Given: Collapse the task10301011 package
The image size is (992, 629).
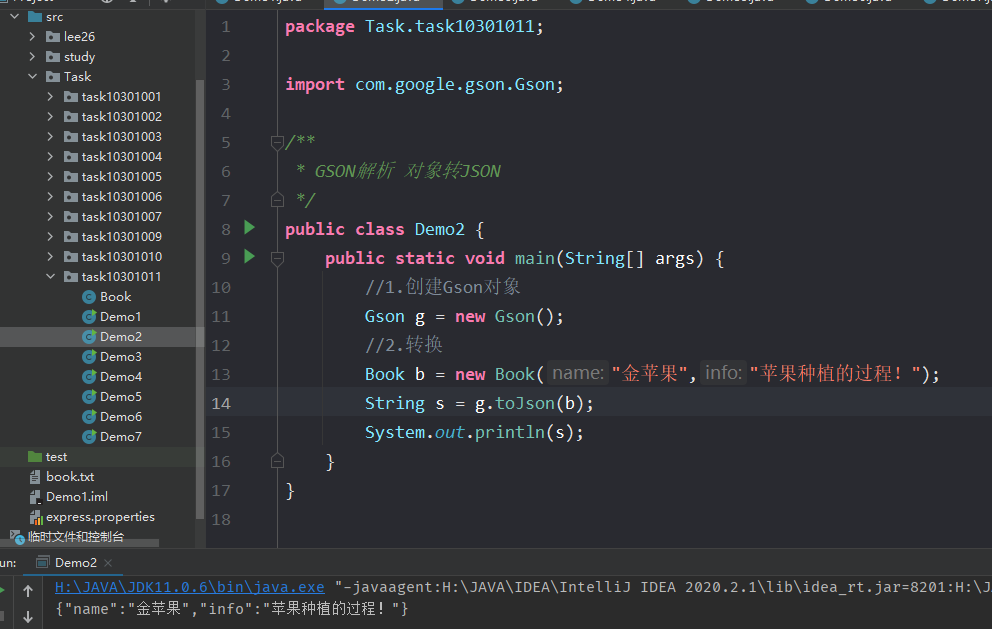Looking at the screenshot, I should pyautogui.click(x=50, y=277).
